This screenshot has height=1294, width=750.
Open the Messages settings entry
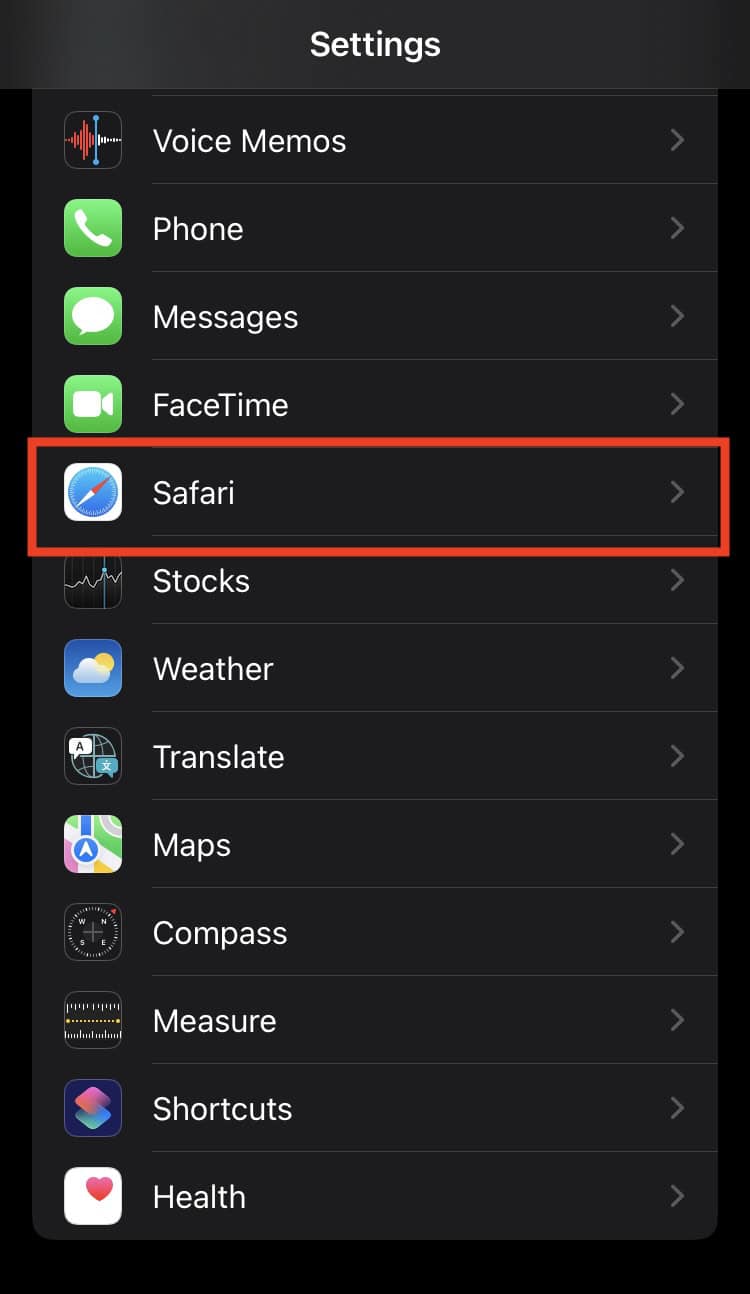click(375, 317)
